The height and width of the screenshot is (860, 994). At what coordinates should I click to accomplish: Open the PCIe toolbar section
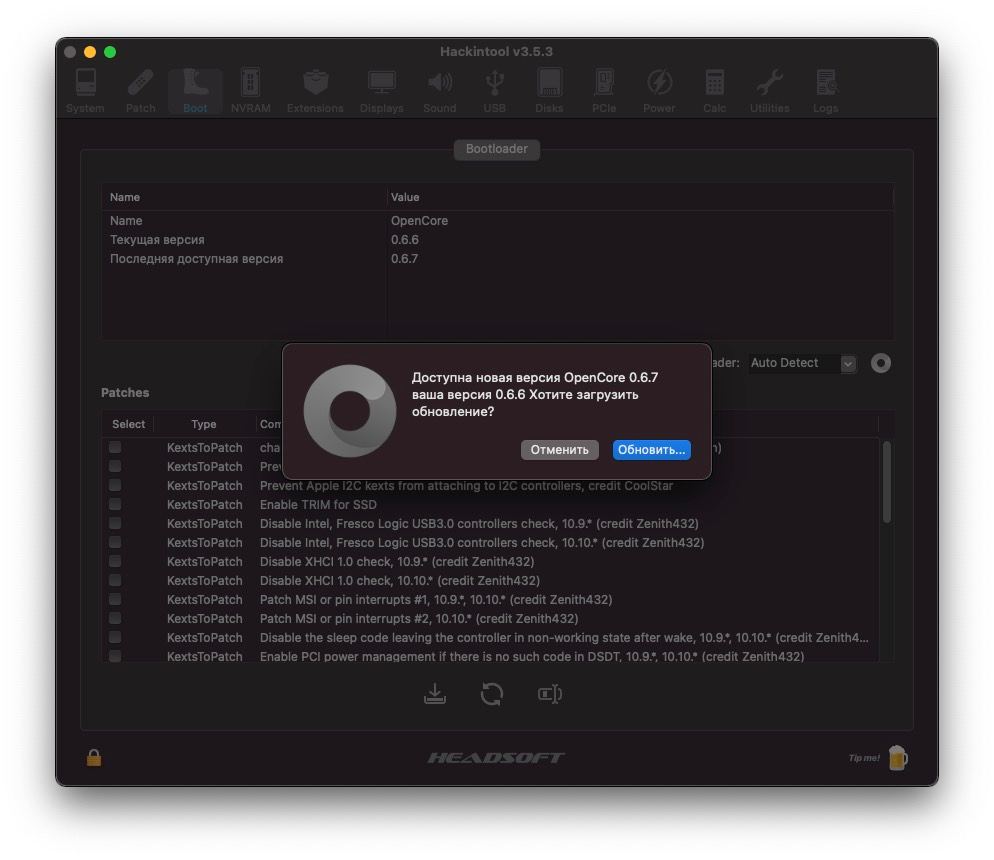coord(604,91)
